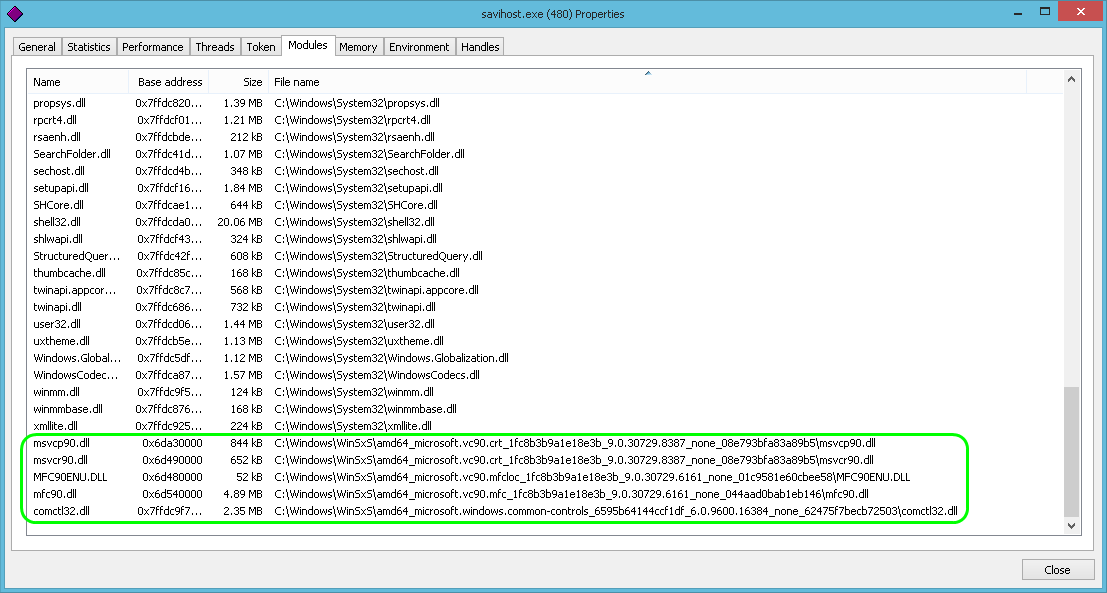Click the 844 kB size cell
Screen dimensions: 1107x593
pyautogui.click(x=246, y=443)
